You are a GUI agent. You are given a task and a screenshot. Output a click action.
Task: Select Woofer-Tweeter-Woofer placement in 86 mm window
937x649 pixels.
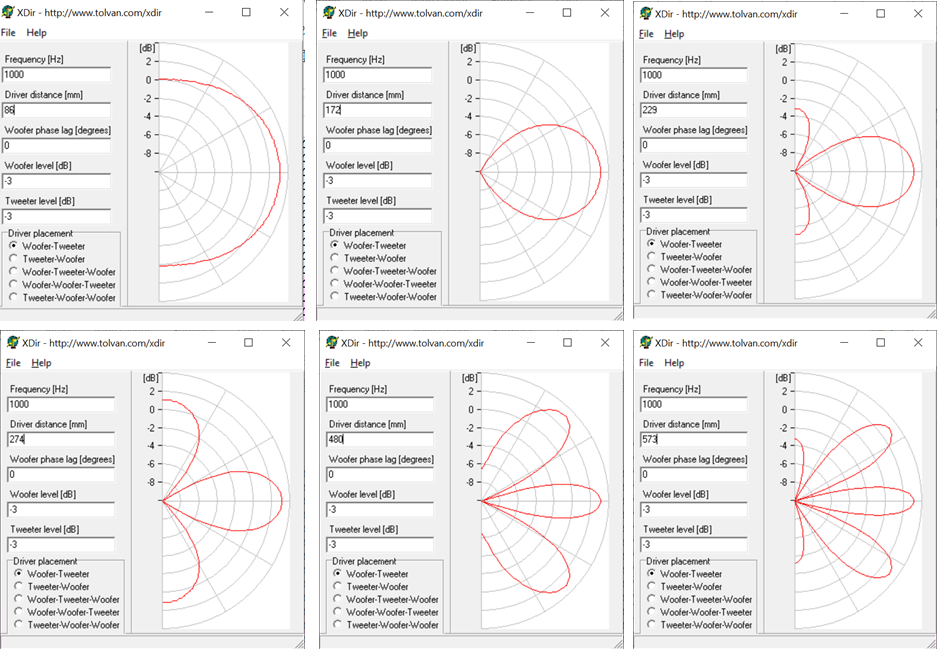point(62,272)
